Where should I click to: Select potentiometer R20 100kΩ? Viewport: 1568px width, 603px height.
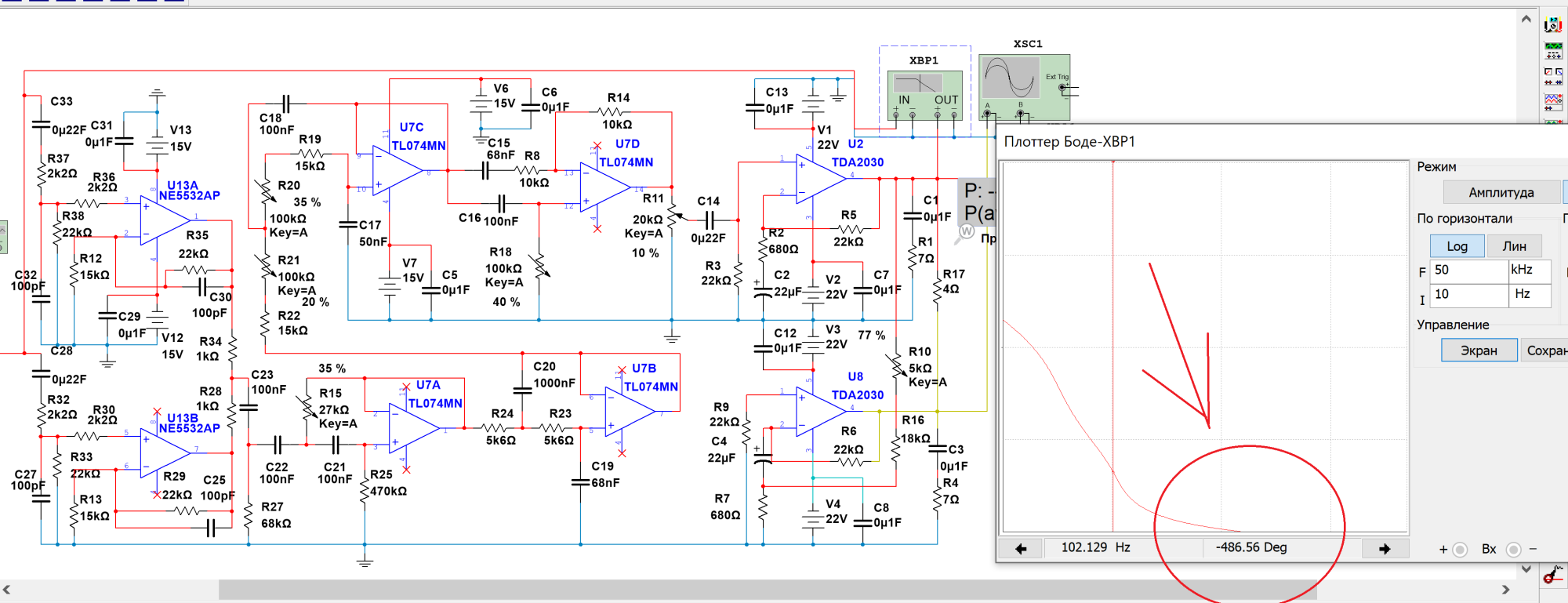265,191
